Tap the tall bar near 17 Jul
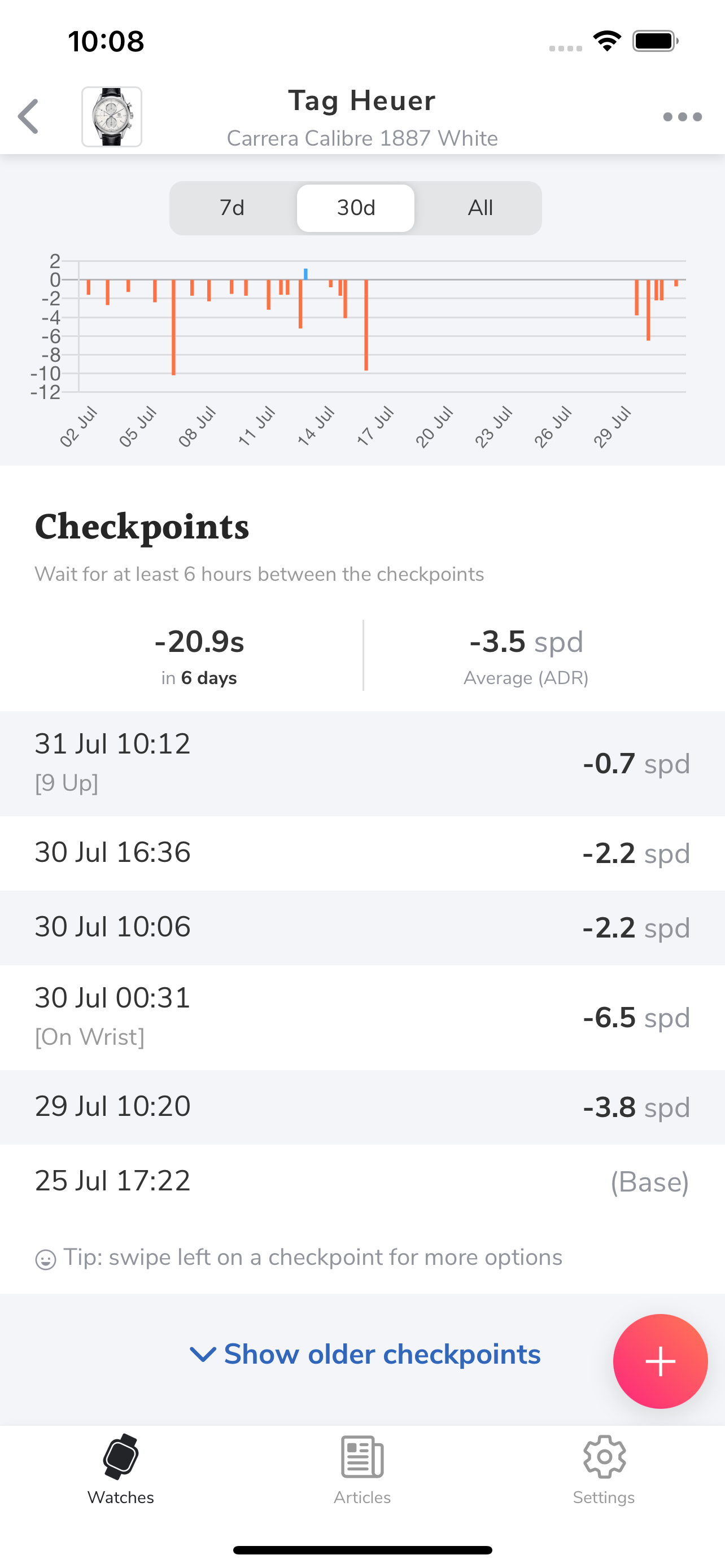This screenshot has height=1568, width=725. pos(366,325)
